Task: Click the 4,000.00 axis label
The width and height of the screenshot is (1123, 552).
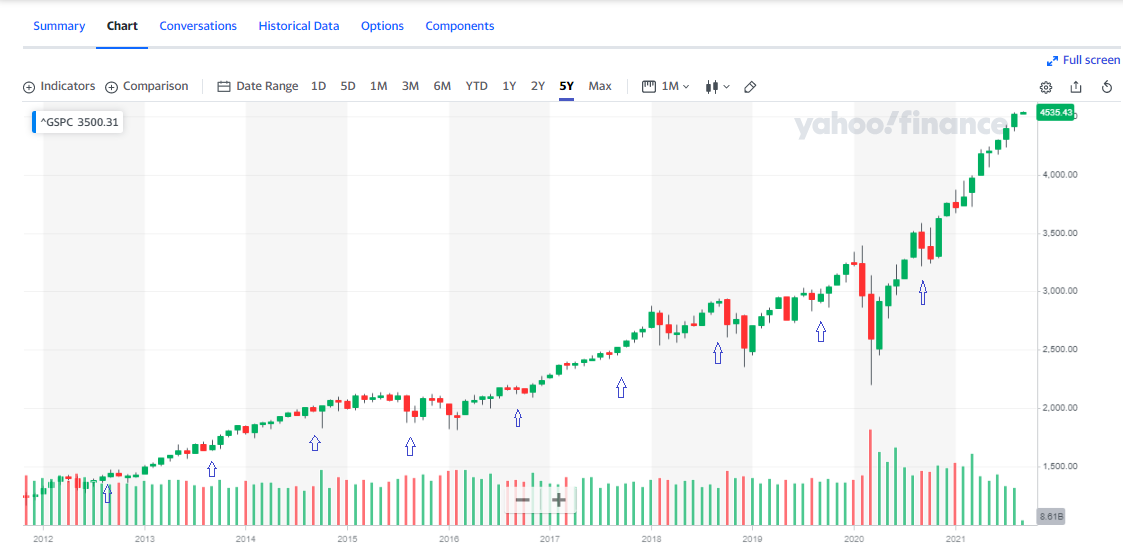Action: click(1059, 175)
